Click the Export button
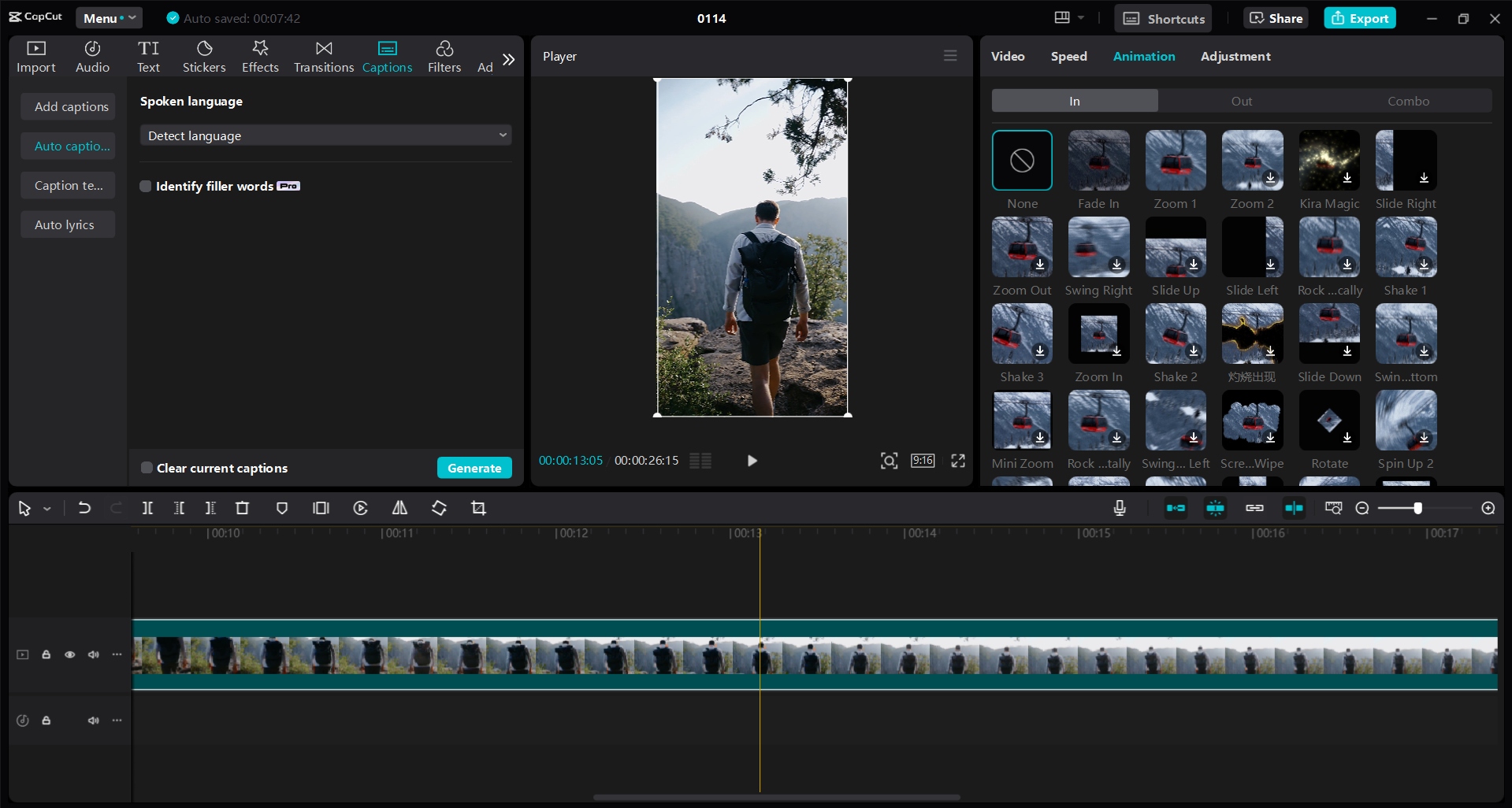 pyautogui.click(x=1358, y=17)
